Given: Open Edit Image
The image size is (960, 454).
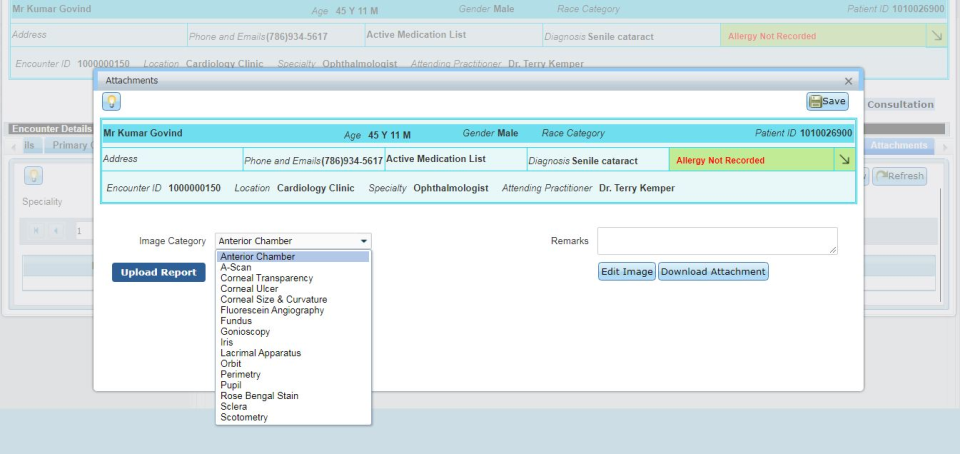Looking at the screenshot, I should click(627, 272).
